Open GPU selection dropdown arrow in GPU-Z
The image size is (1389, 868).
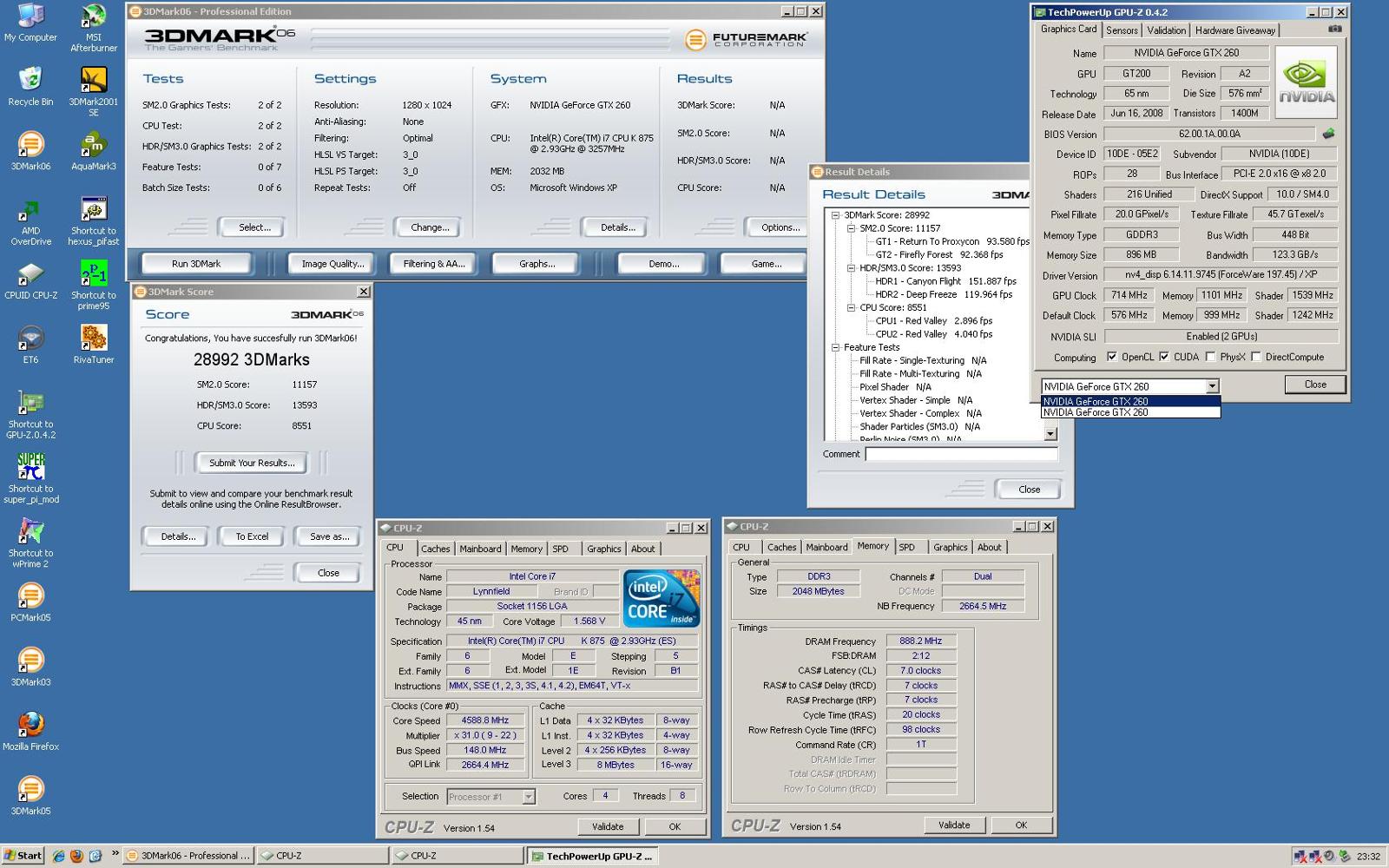1212,386
